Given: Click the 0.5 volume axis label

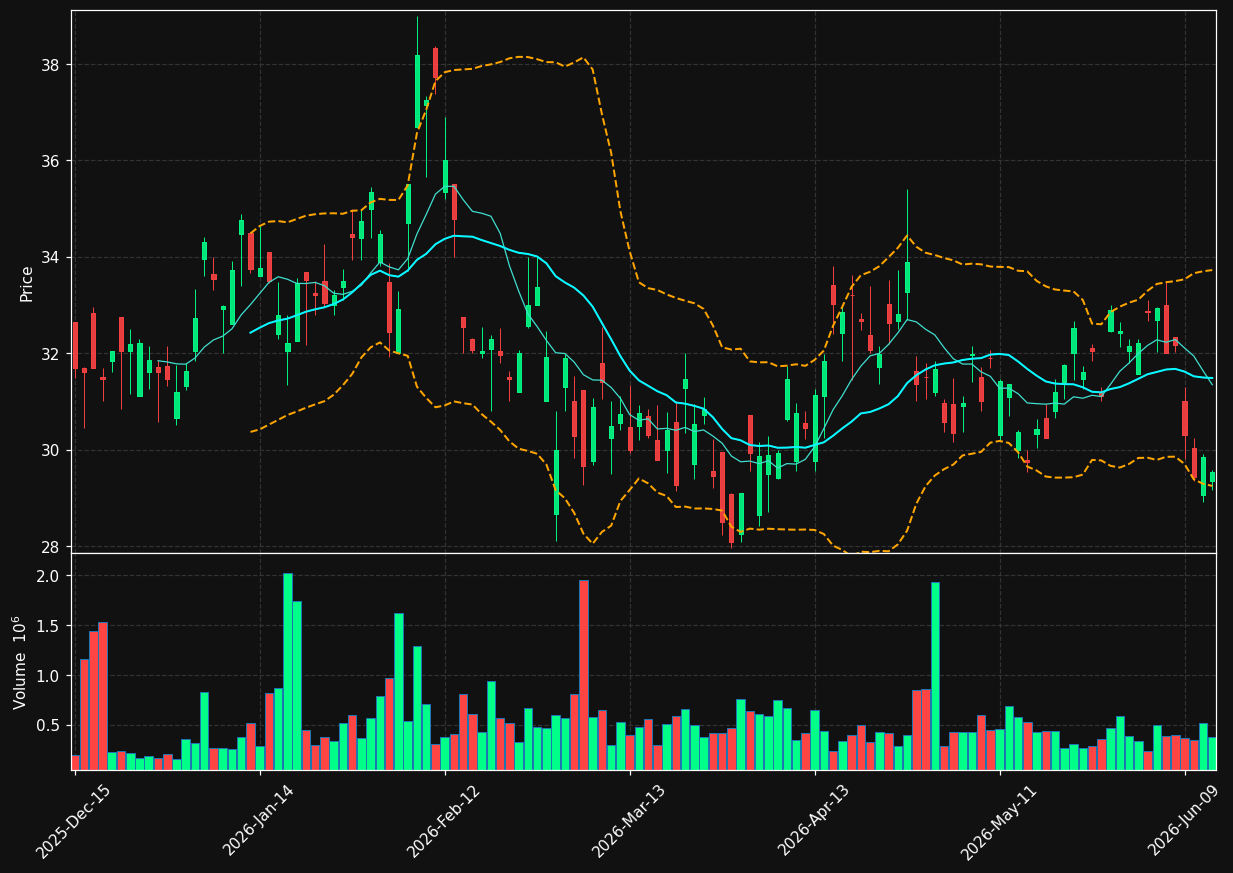Looking at the screenshot, I should tap(50, 725).
